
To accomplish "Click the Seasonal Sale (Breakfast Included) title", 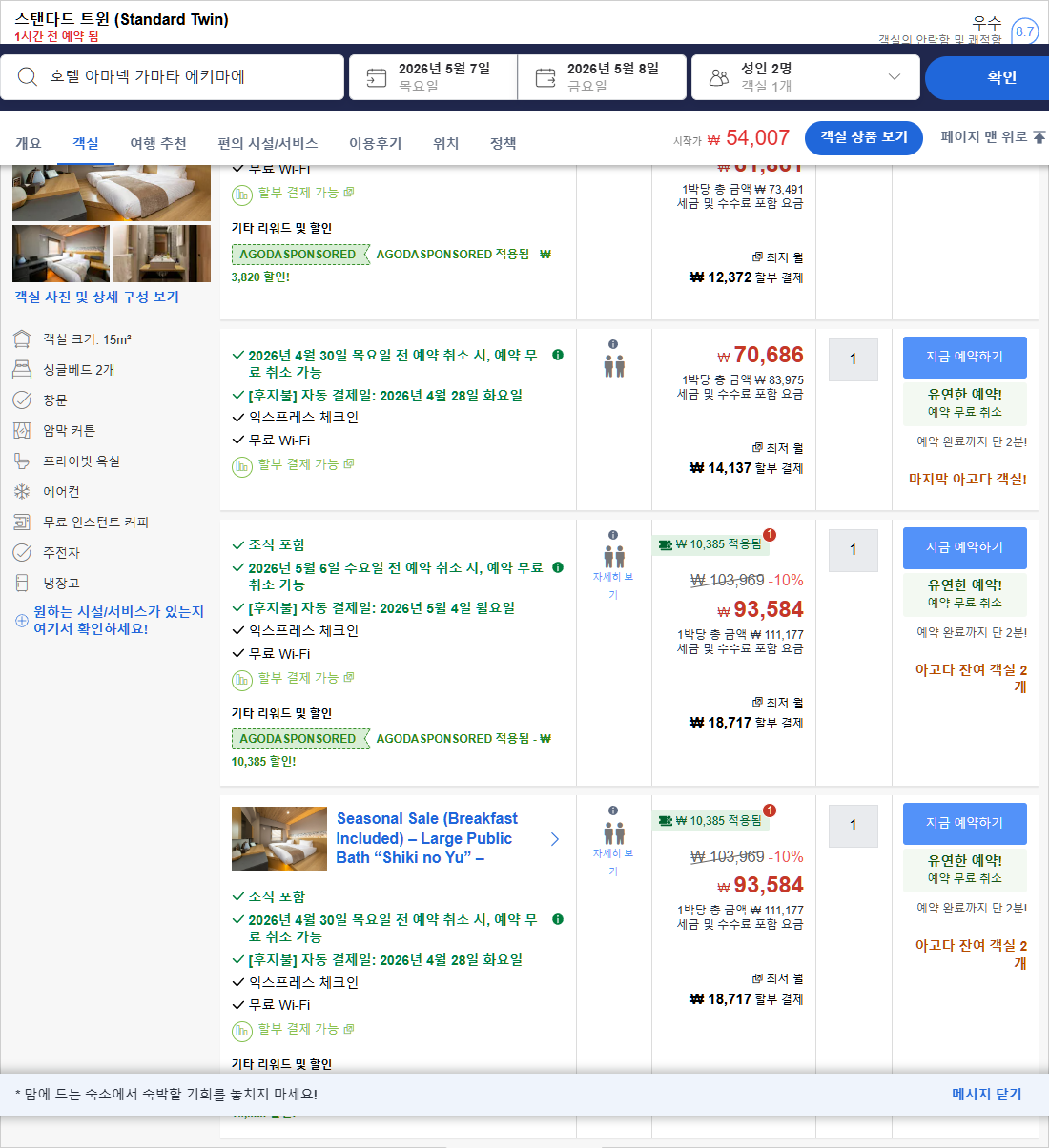I will pyautogui.click(x=427, y=838).
